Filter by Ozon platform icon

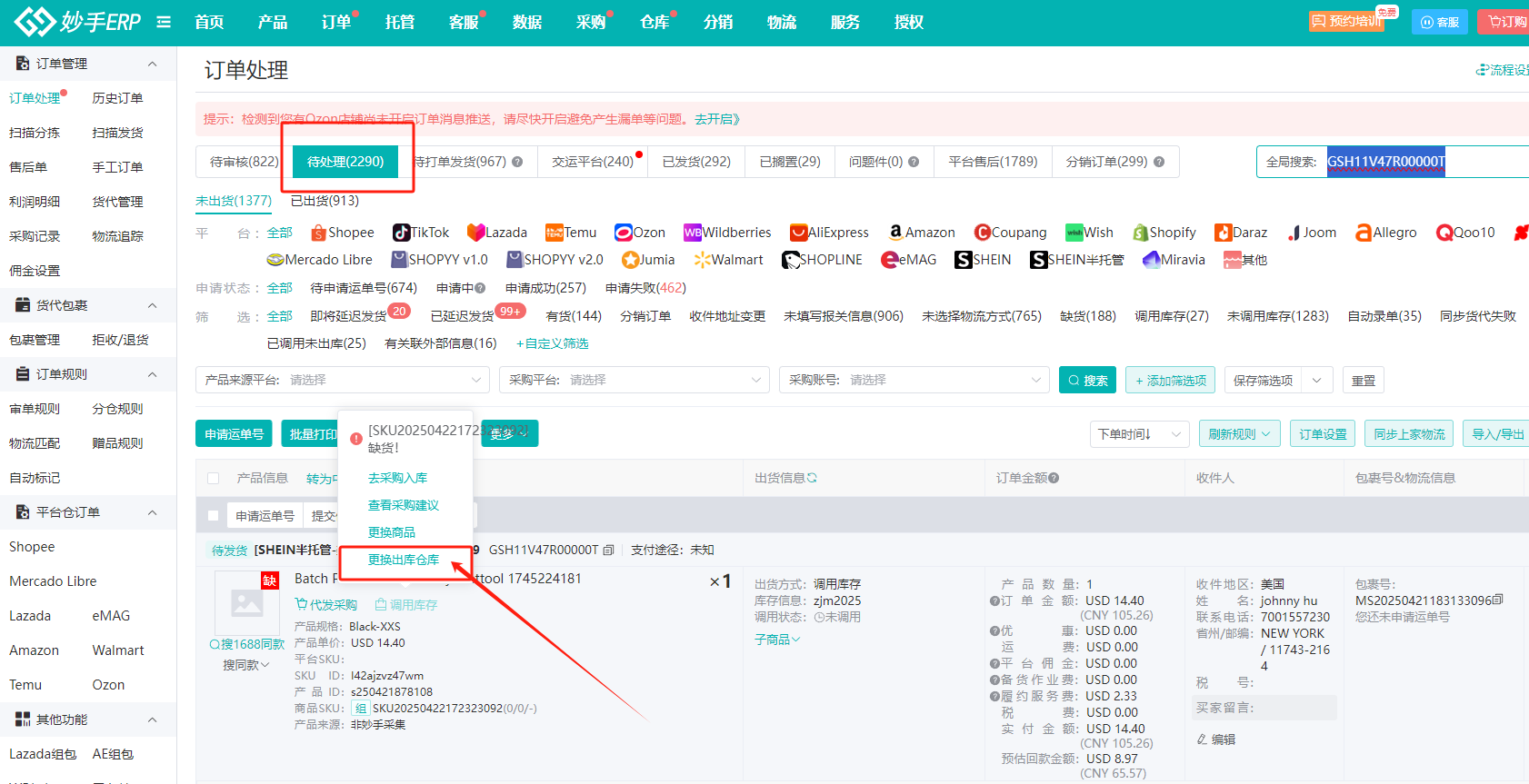624,233
